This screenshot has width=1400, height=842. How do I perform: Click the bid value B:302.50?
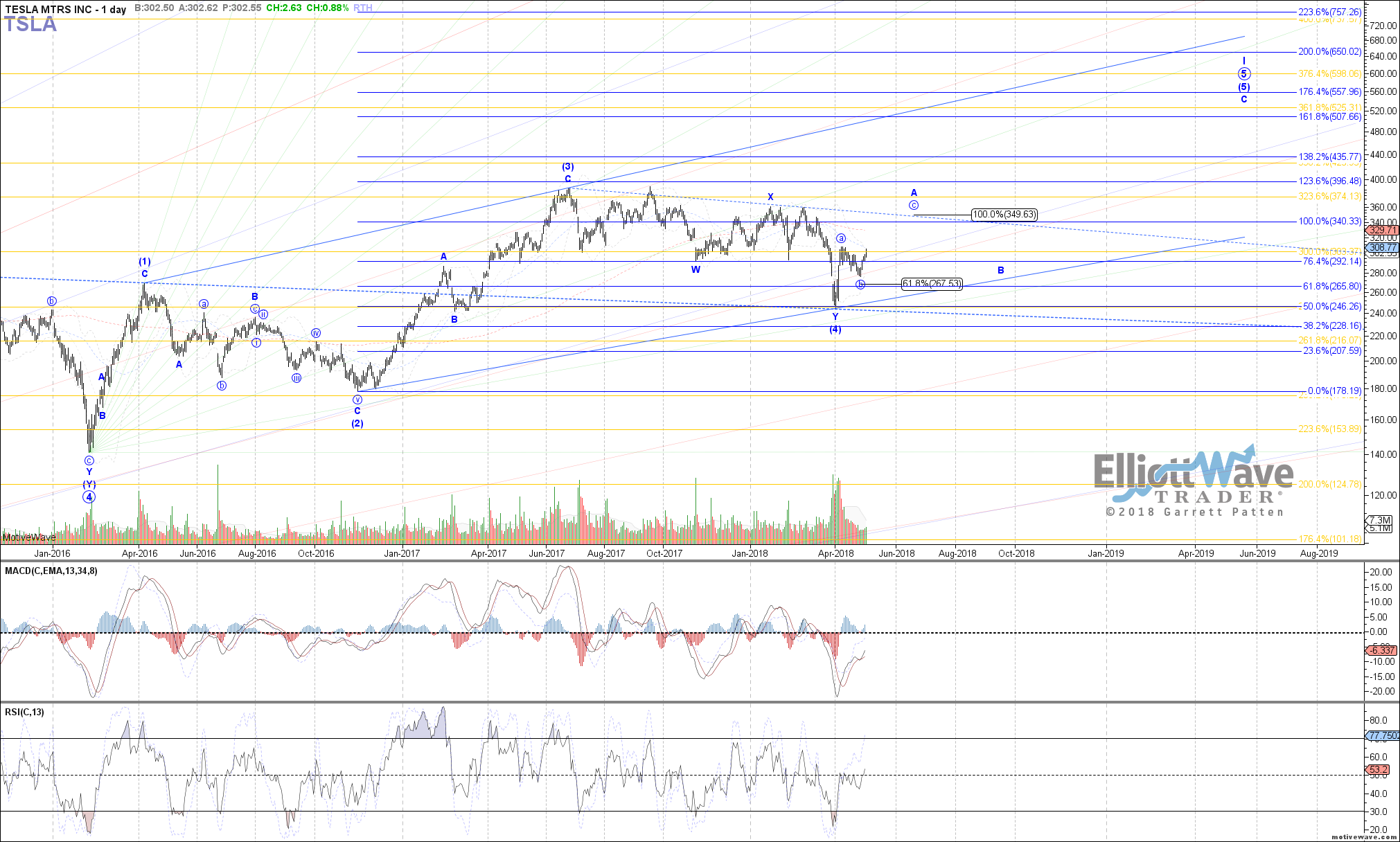154,8
